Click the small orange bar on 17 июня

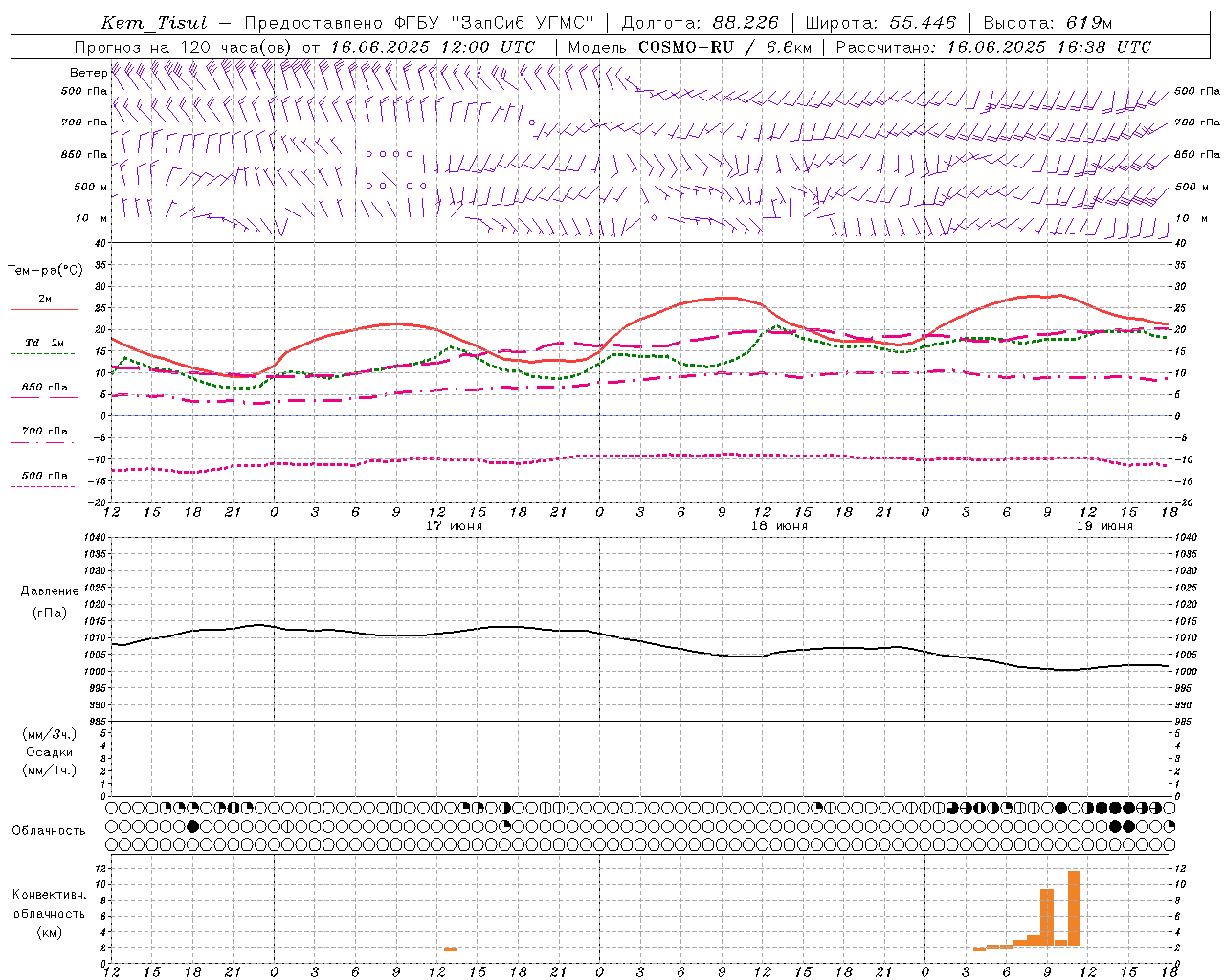pos(450,949)
